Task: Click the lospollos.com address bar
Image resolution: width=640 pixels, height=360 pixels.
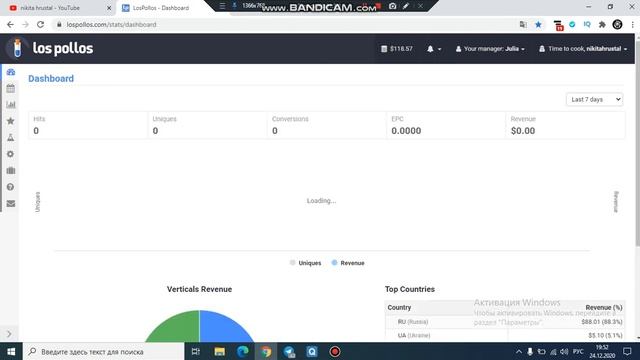Action: (286, 24)
